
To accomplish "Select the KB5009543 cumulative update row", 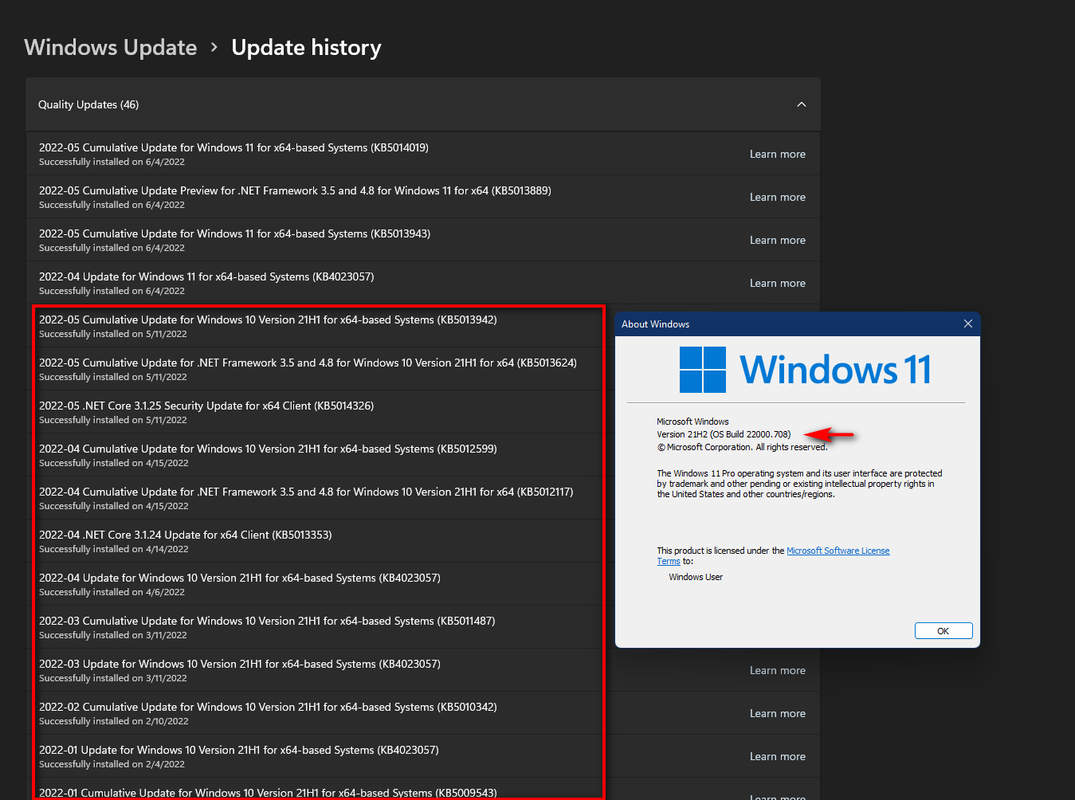I will coord(423,790).
